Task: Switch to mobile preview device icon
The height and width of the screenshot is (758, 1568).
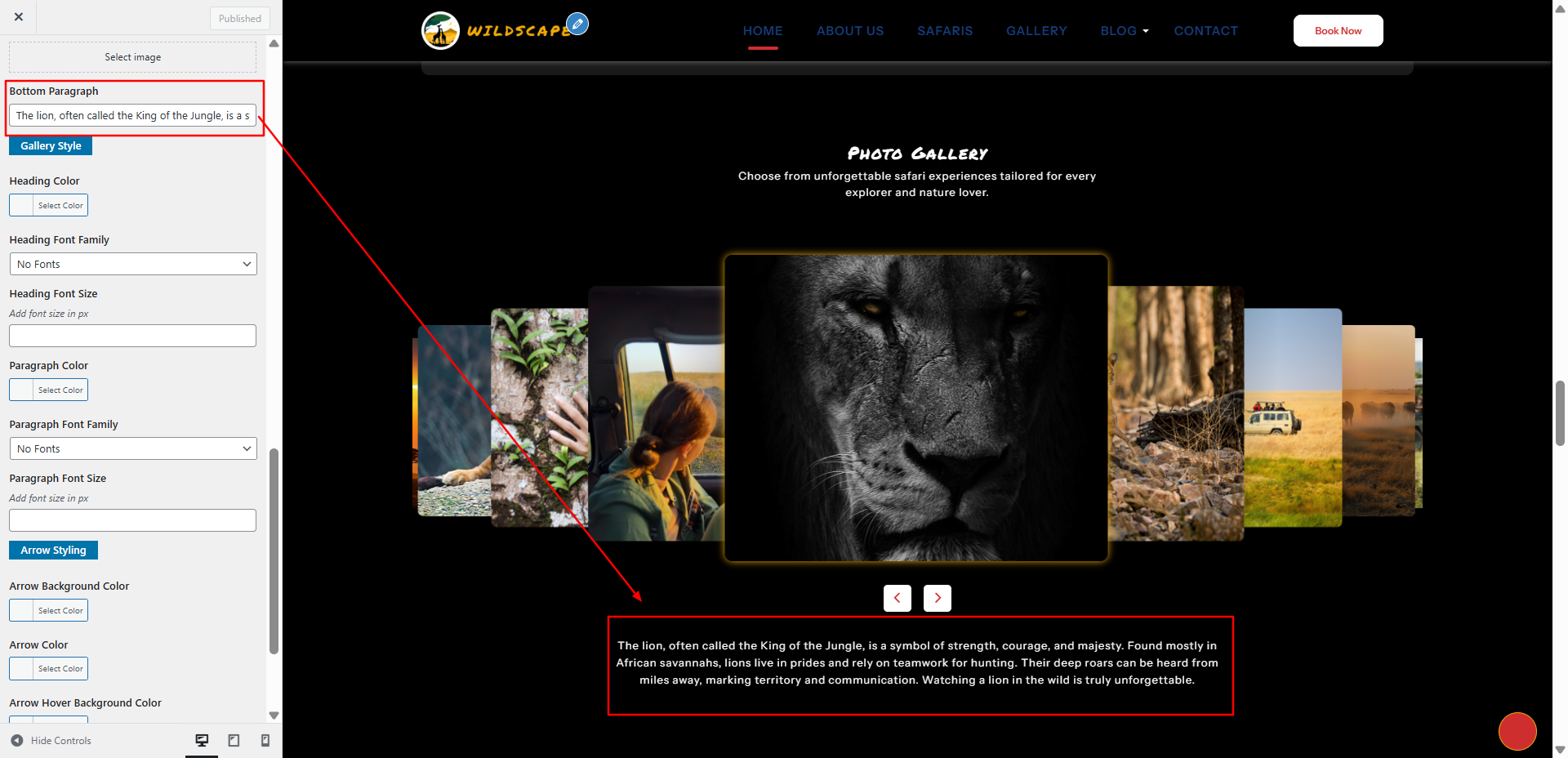Action: point(265,740)
